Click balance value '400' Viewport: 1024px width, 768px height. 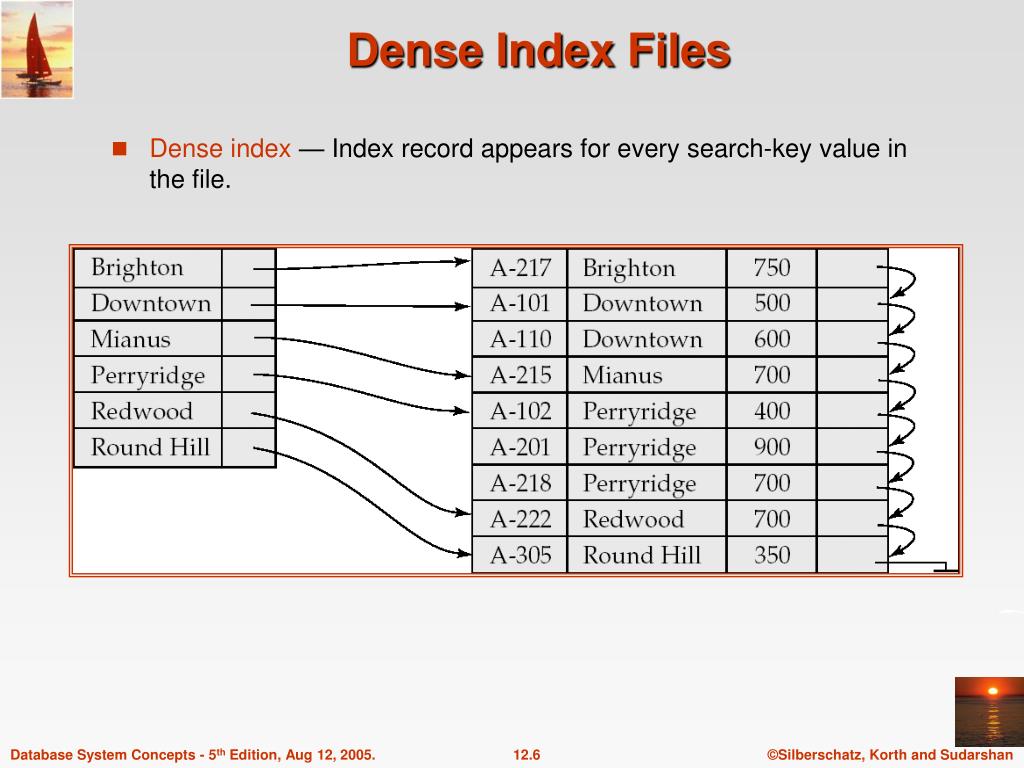pyautogui.click(x=772, y=411)
